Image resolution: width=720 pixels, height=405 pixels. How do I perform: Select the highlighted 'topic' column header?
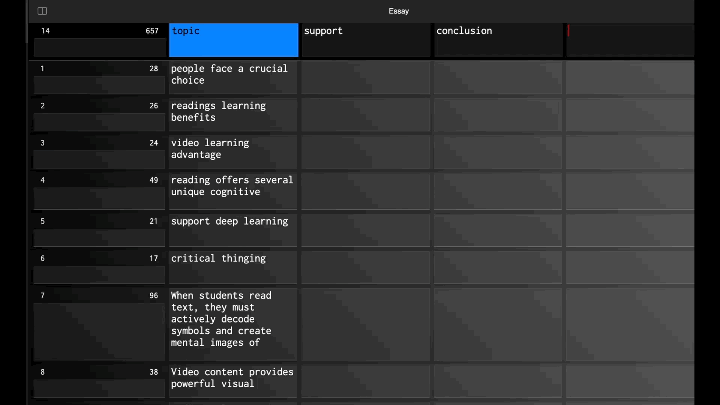coord(234,40)
